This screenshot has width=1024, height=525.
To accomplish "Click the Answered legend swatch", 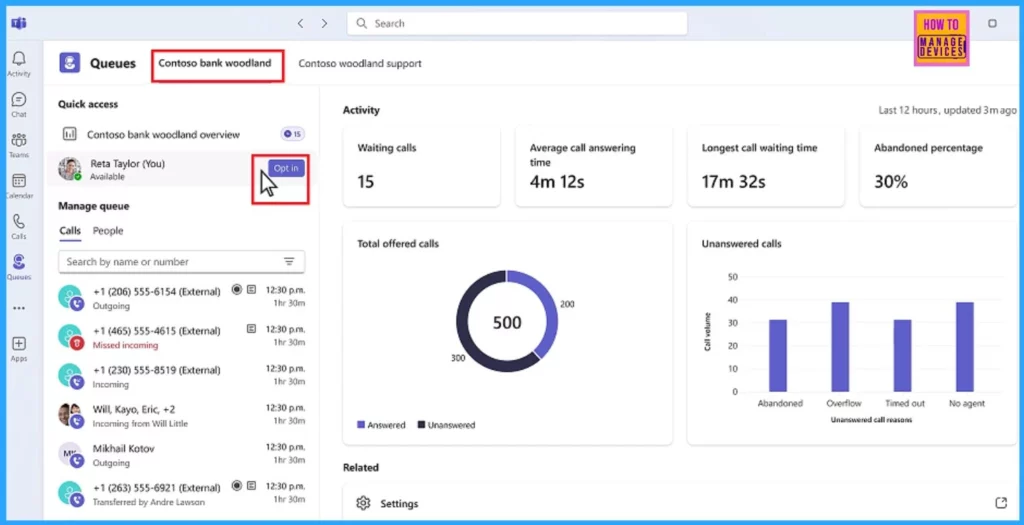I will point(361,424).
